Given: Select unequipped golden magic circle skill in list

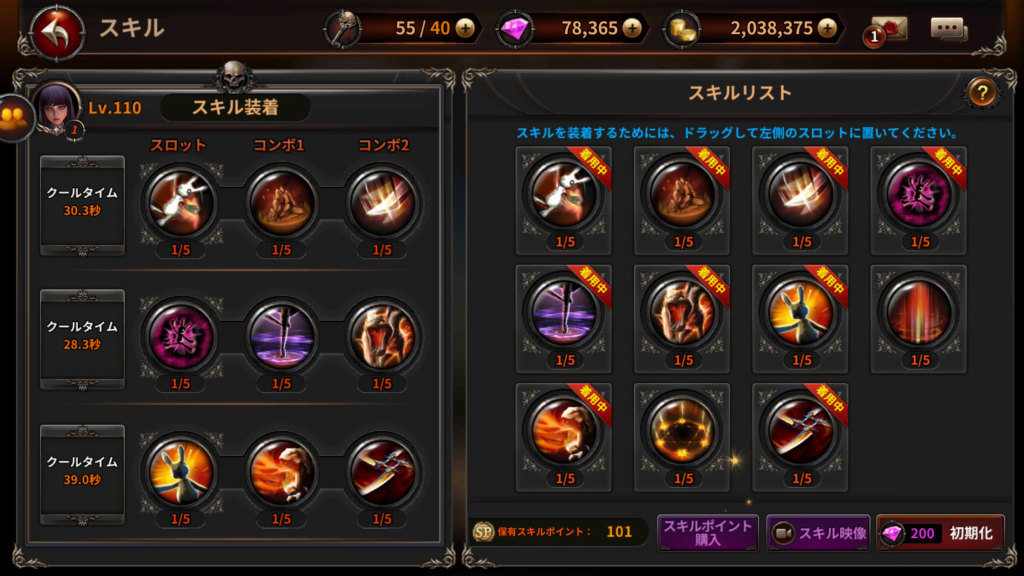Looking at the screenshot, I should pos(682,431).
